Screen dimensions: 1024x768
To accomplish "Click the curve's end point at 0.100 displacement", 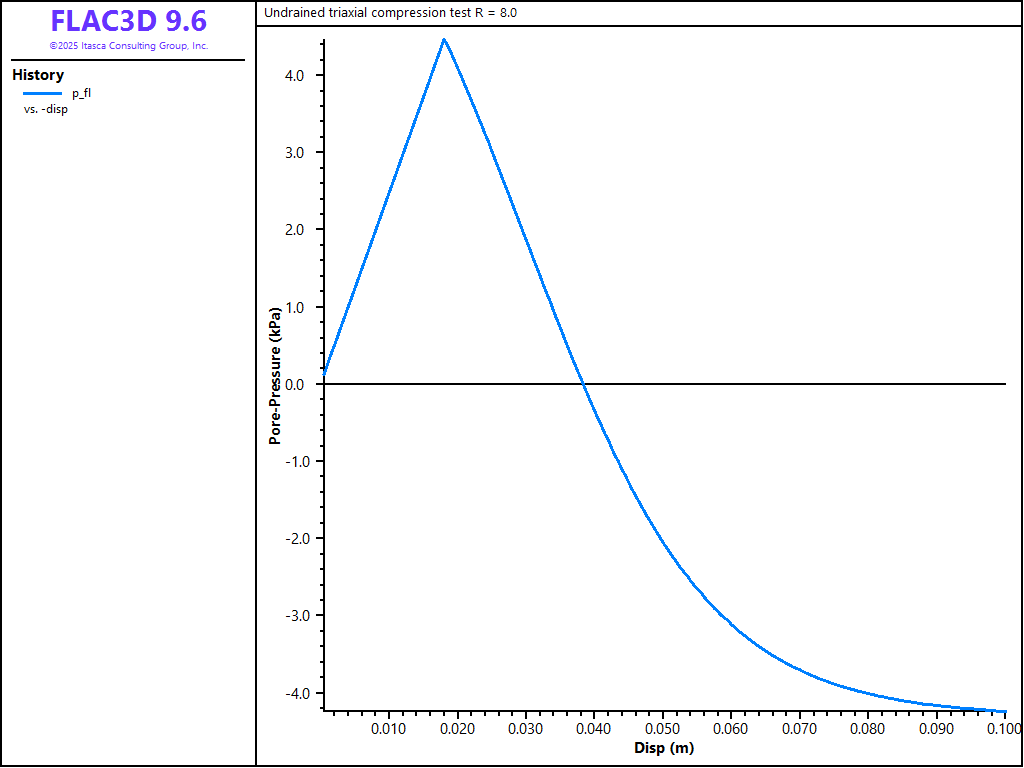I will (x=1005, y=711).
